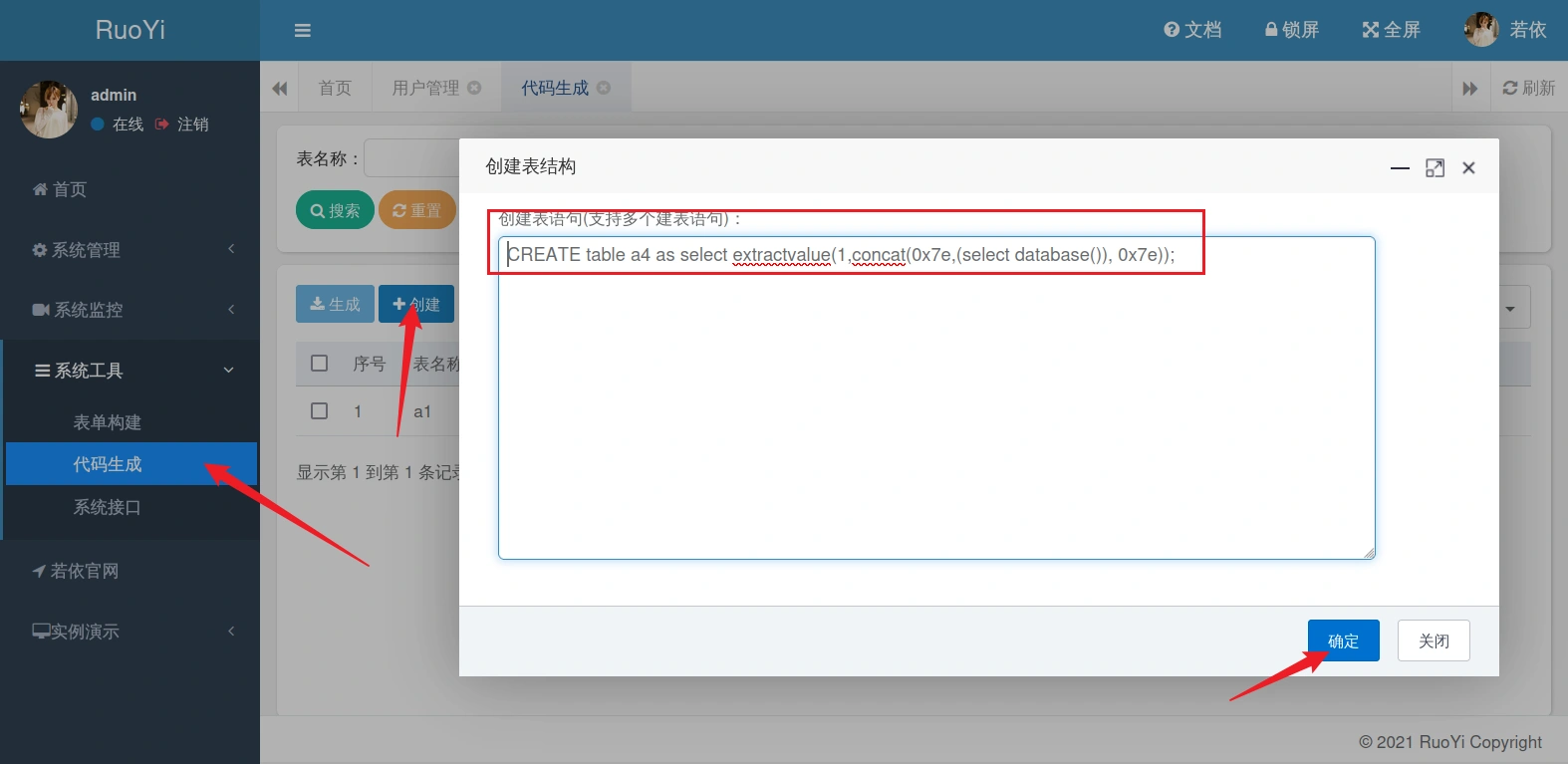
Task: Toggle the select-all checkbox in table header
Action: tap(320, 364)
